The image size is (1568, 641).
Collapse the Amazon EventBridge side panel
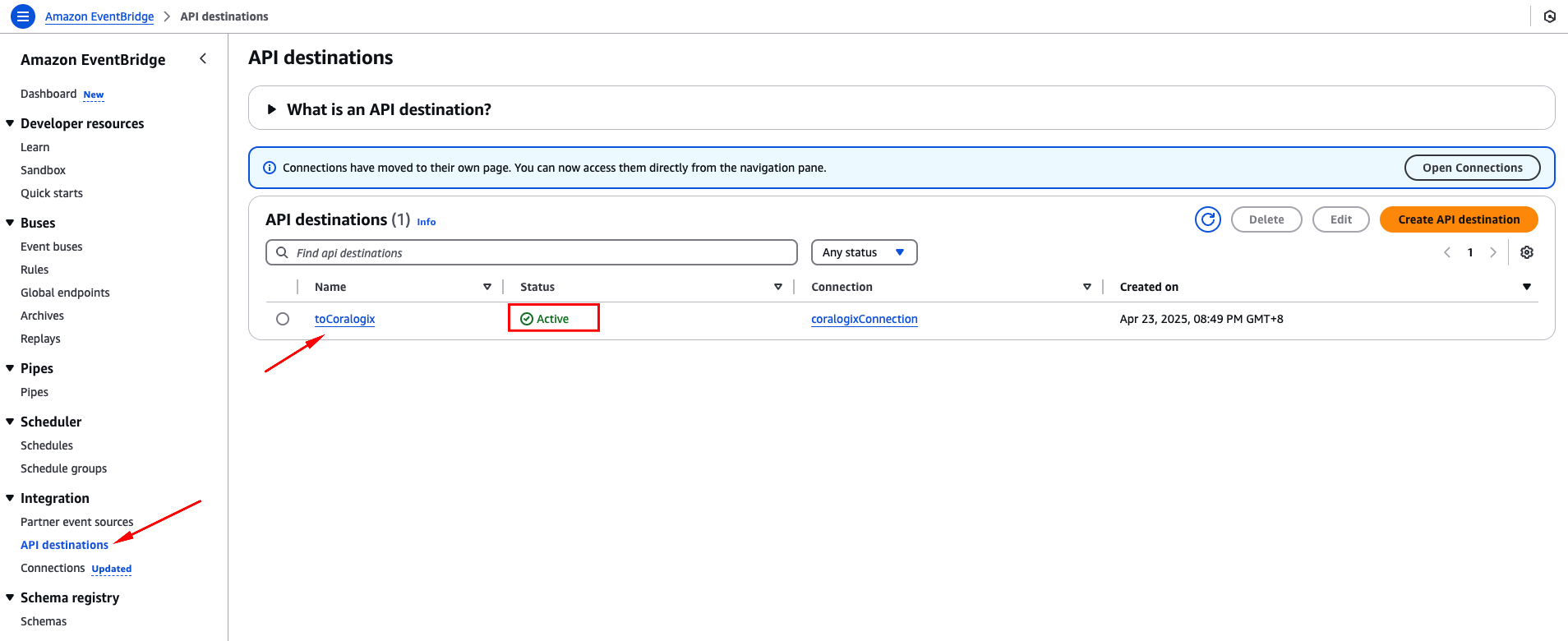pos(203,58)
